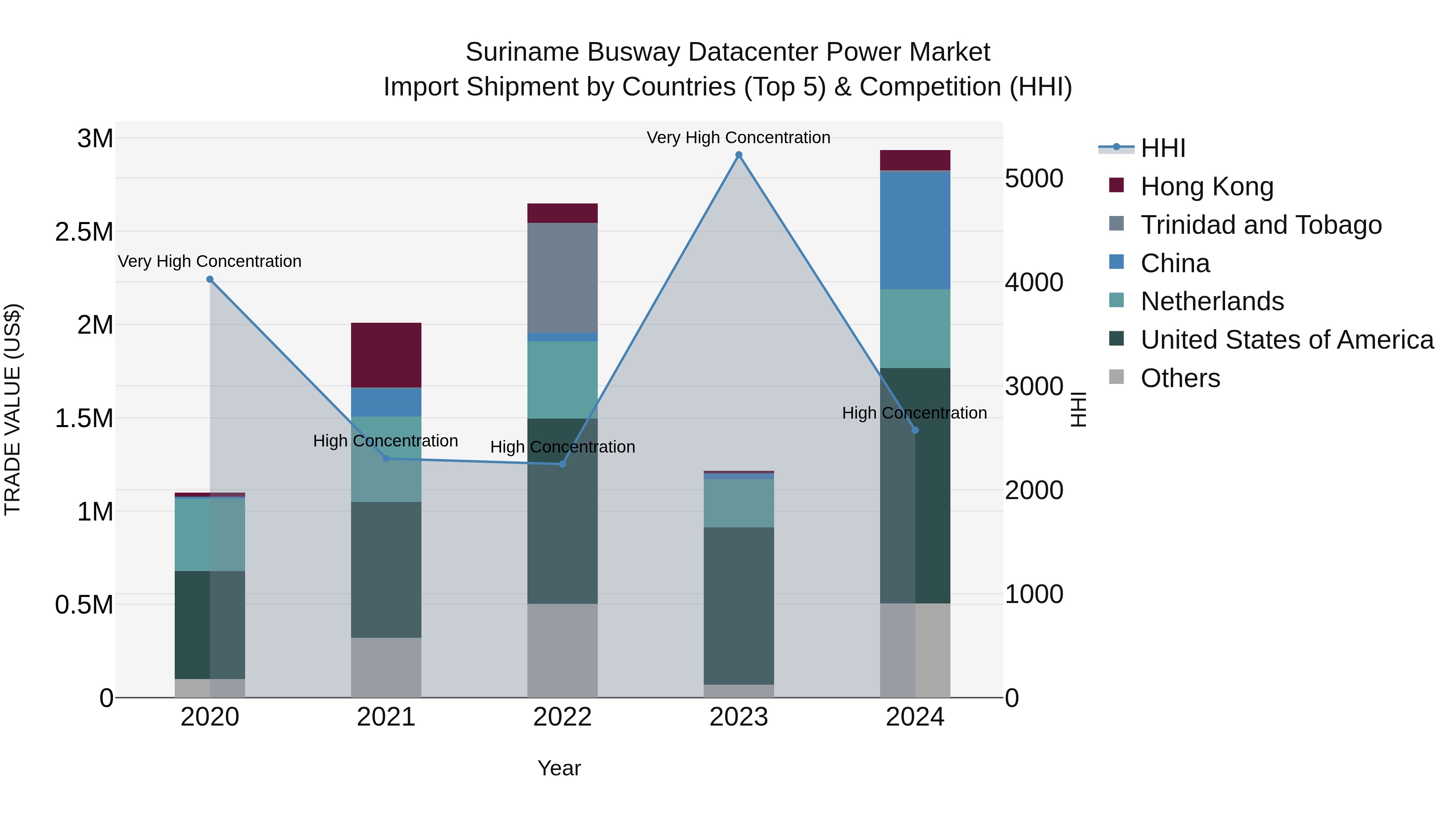1456x819 pixels.
Task: Click the 2022 High Concentration annotation
Action: (x=563, y=447)
